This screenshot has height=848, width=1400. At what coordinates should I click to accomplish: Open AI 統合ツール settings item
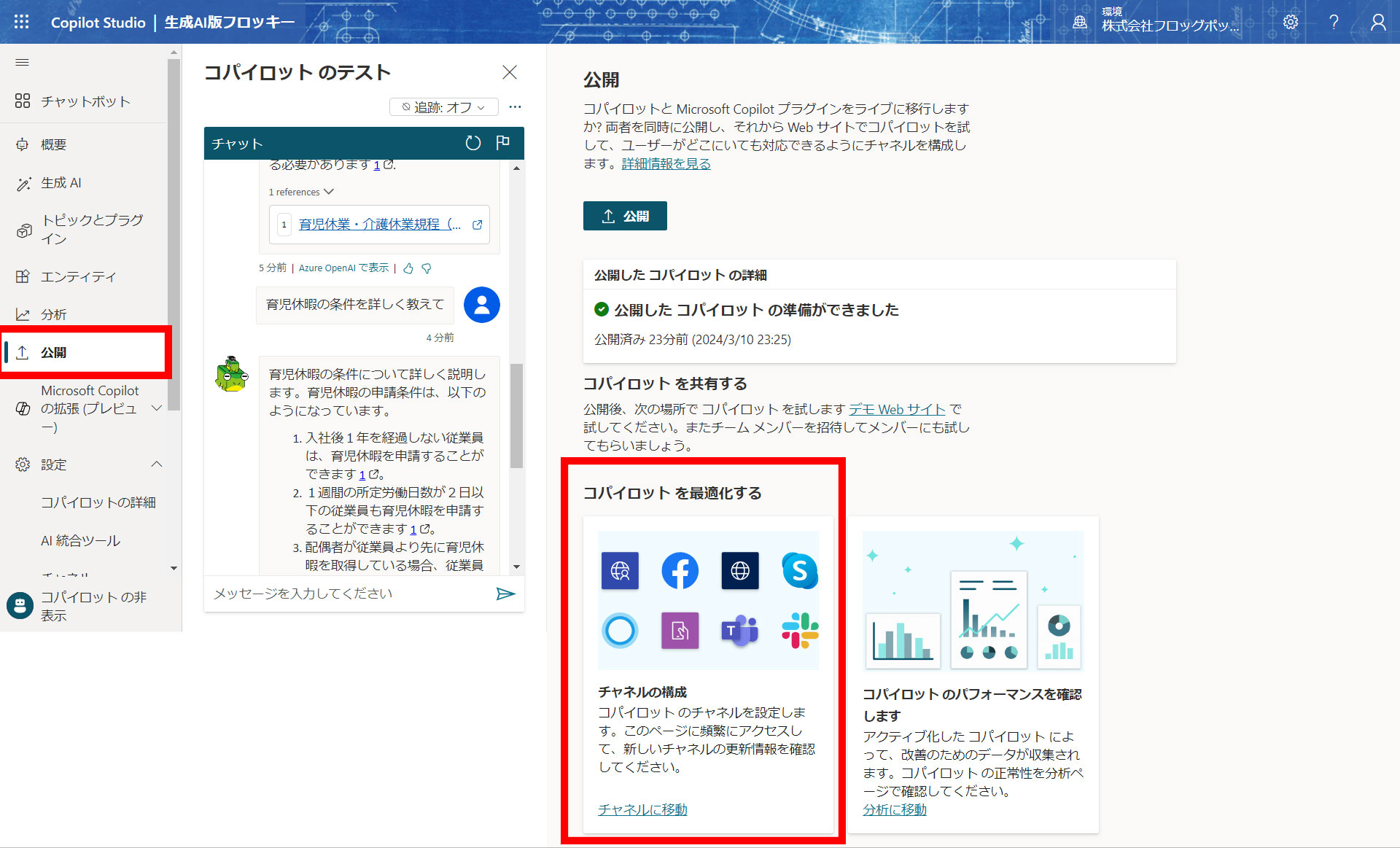coord(80,540)
